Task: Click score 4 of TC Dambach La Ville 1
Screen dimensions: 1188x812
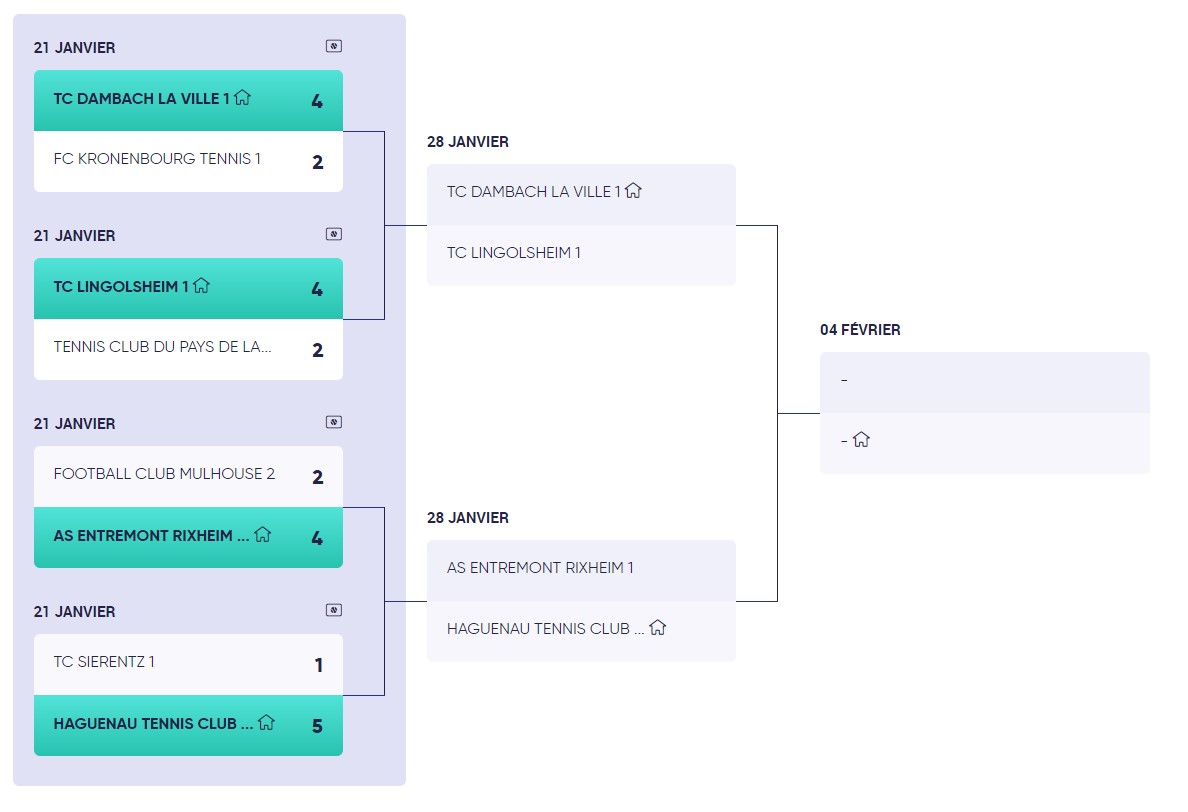Action: 317,101
